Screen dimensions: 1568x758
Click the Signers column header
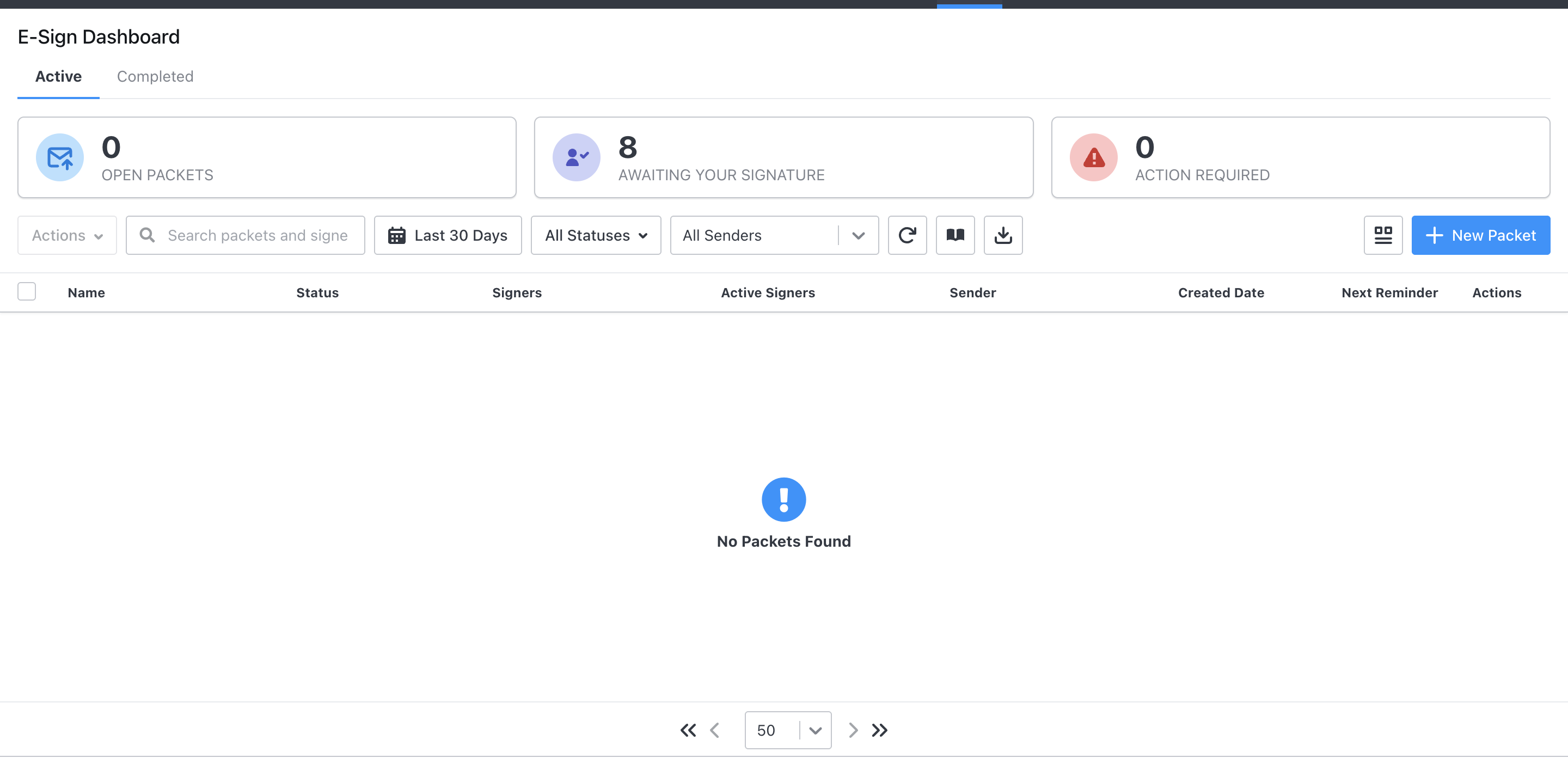[x=517, y=293]
